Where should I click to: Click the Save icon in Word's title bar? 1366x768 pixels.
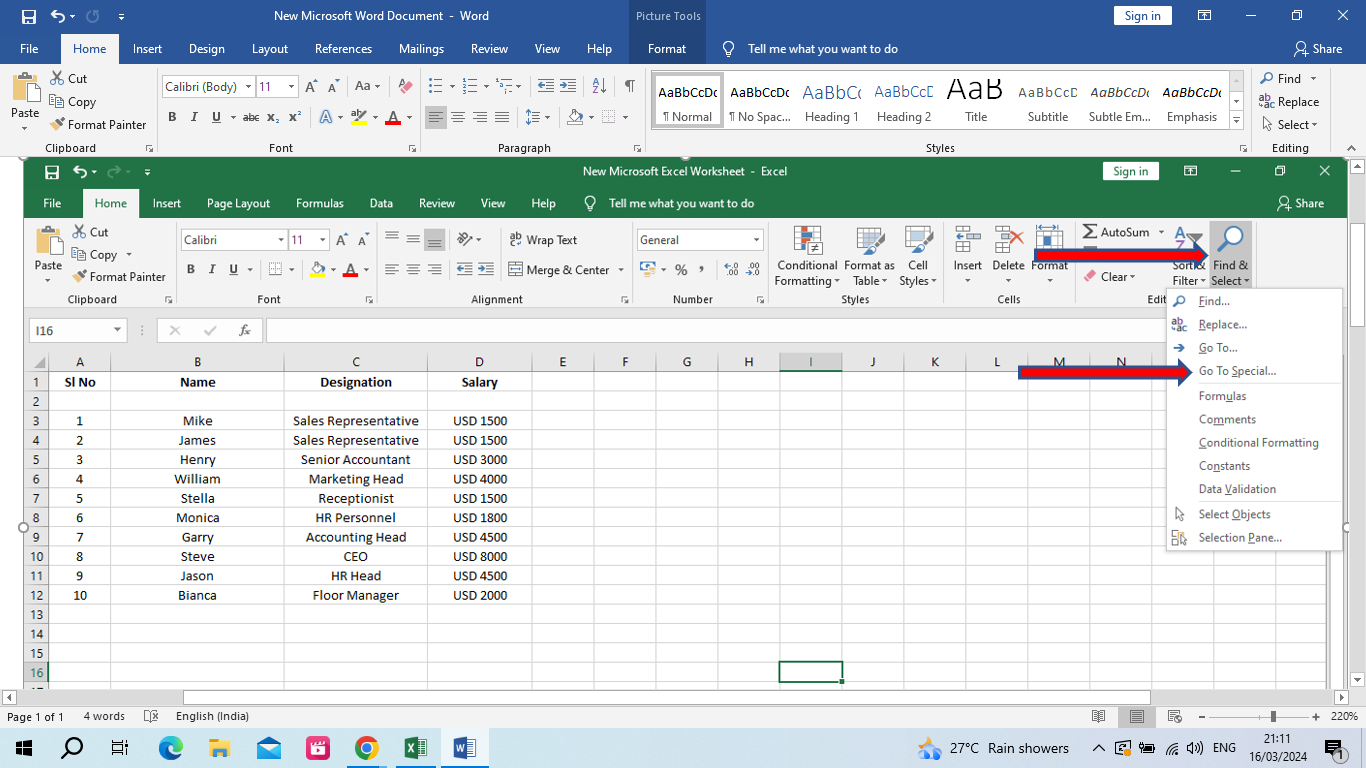[29, 16]
